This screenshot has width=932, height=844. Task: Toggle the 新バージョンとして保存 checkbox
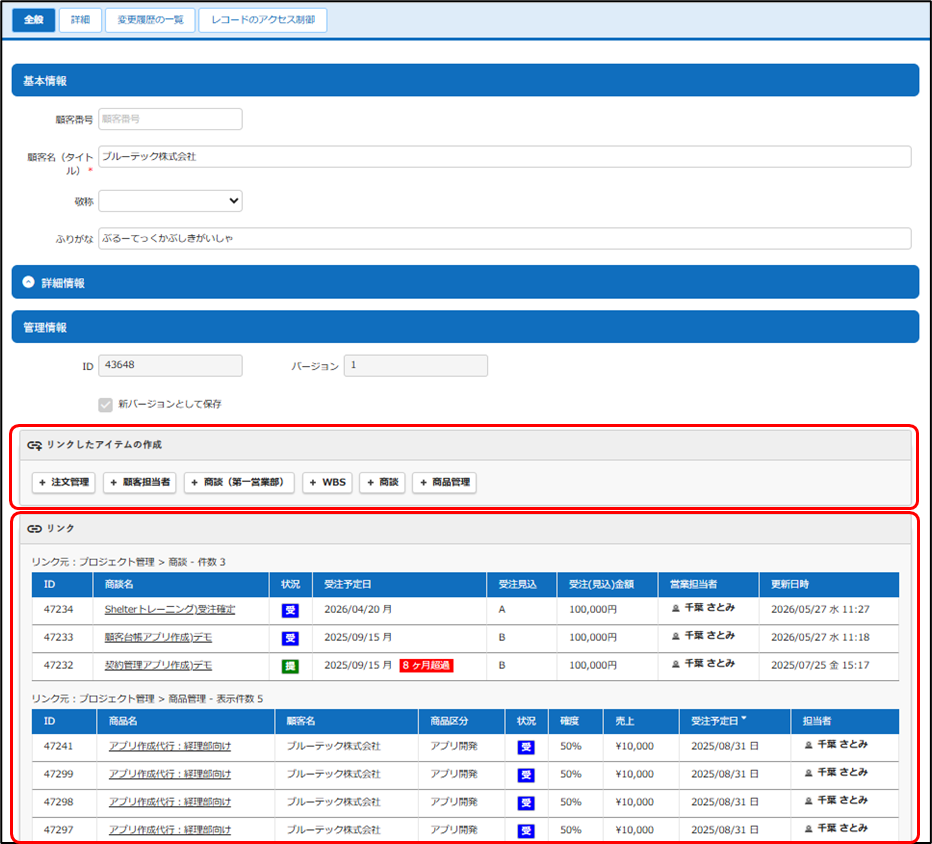point(105,405)
